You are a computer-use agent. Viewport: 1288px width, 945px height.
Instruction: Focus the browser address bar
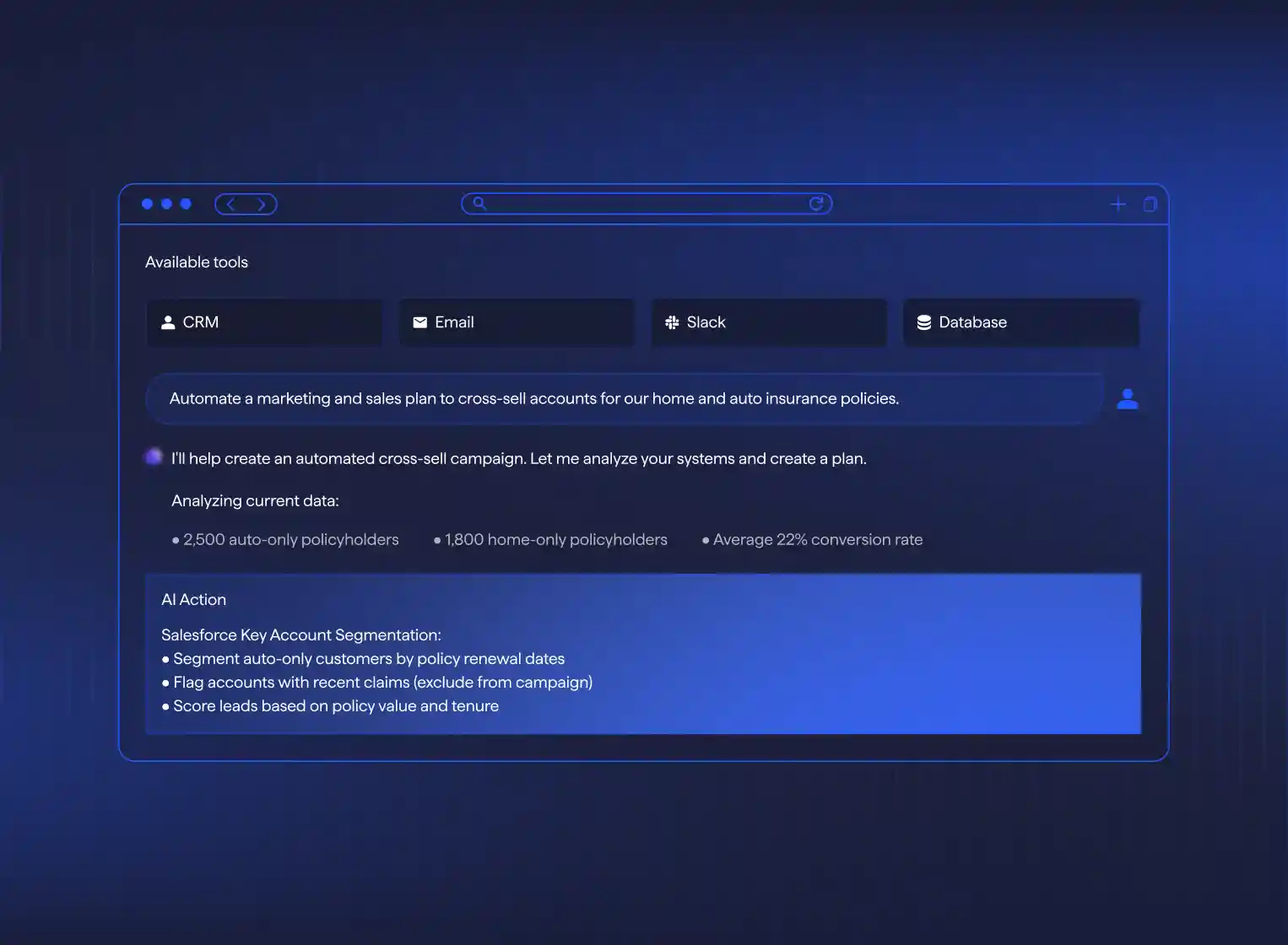[647, 203]
